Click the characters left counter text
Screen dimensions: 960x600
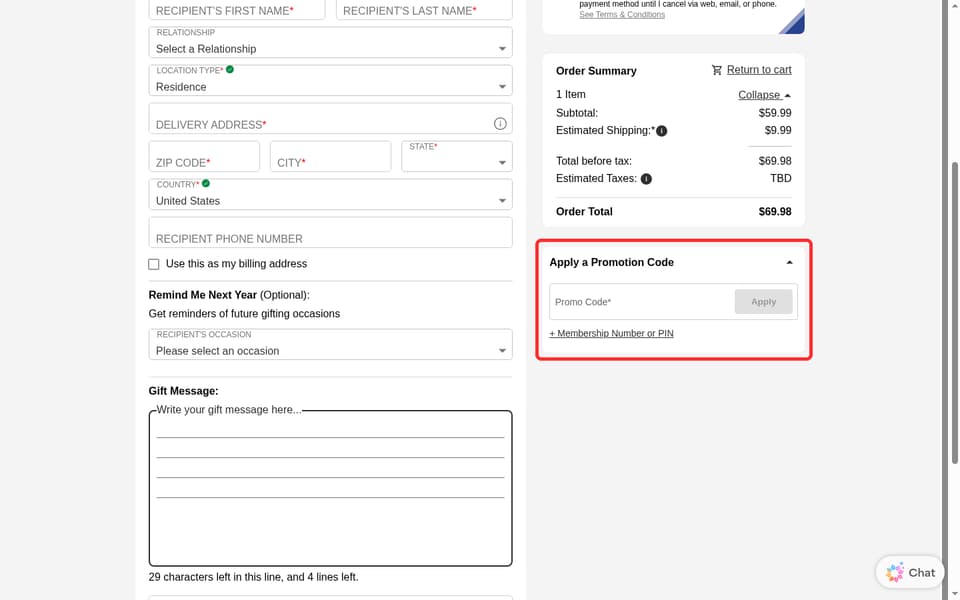[x=253, y=577]
